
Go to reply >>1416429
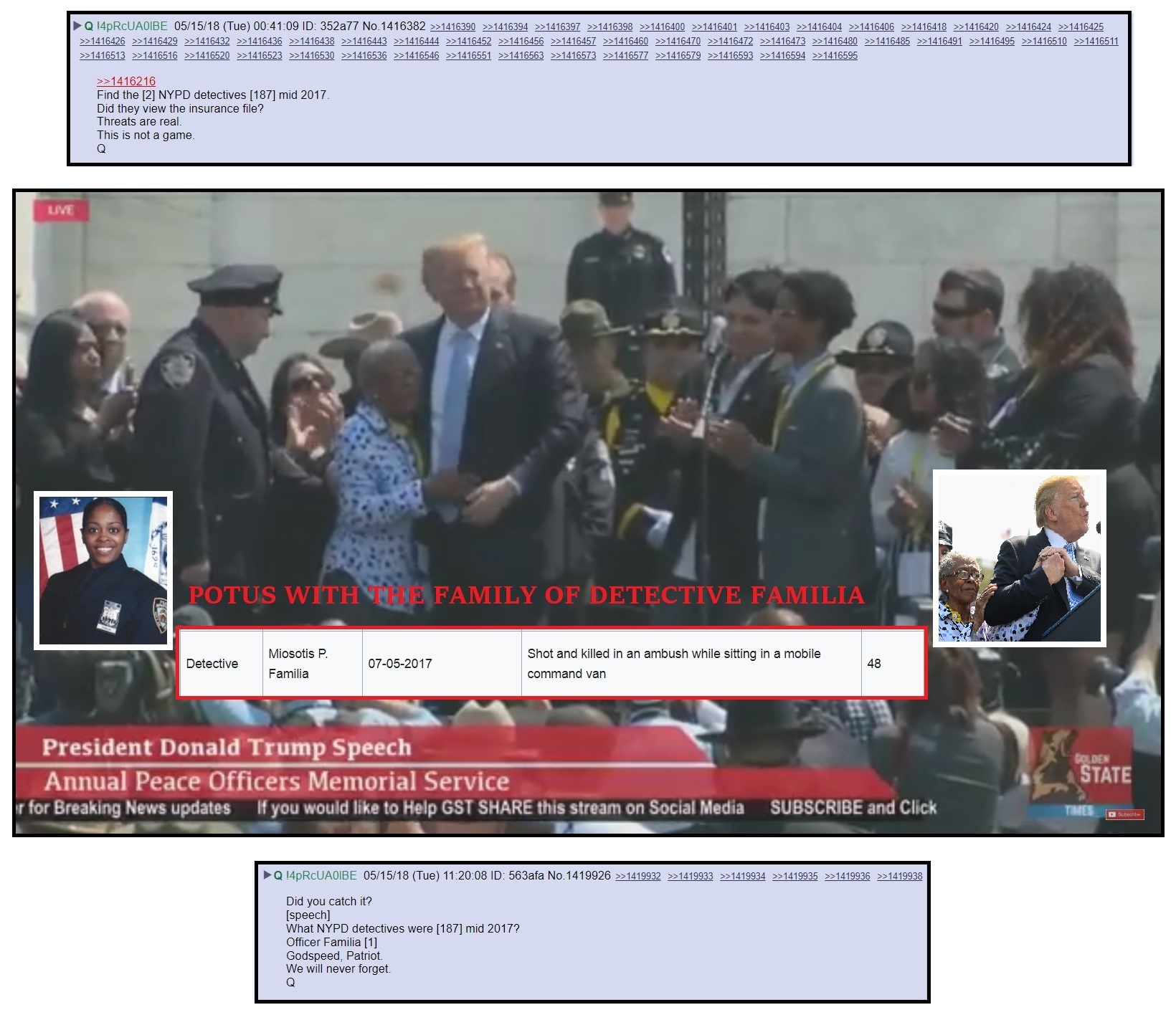click(155, 42)
